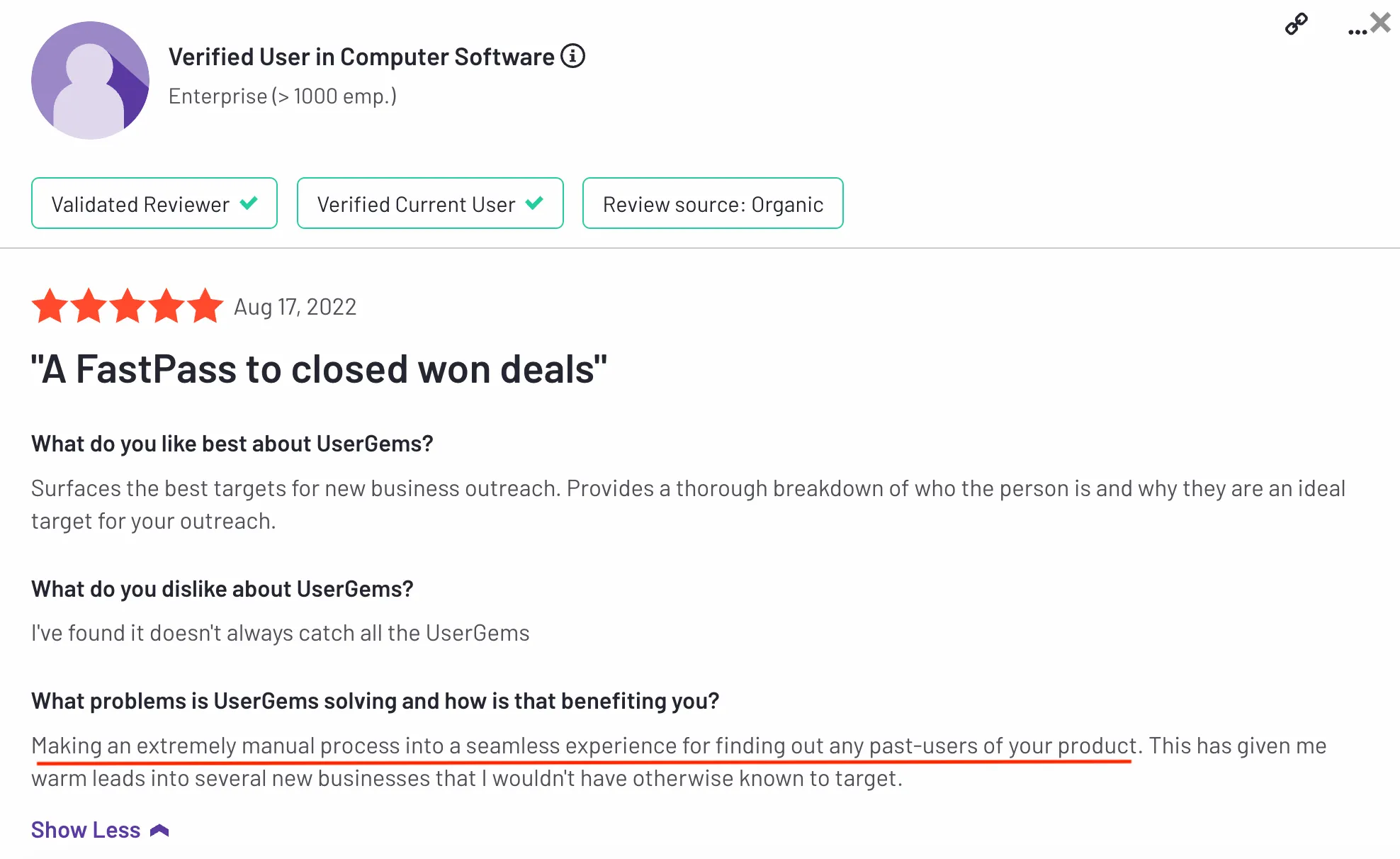Image resolution: width=1400 pixels, height=859 pixels.
Task: Open the "A FastPass to closed won deals" title
Action: coord(319,369)
